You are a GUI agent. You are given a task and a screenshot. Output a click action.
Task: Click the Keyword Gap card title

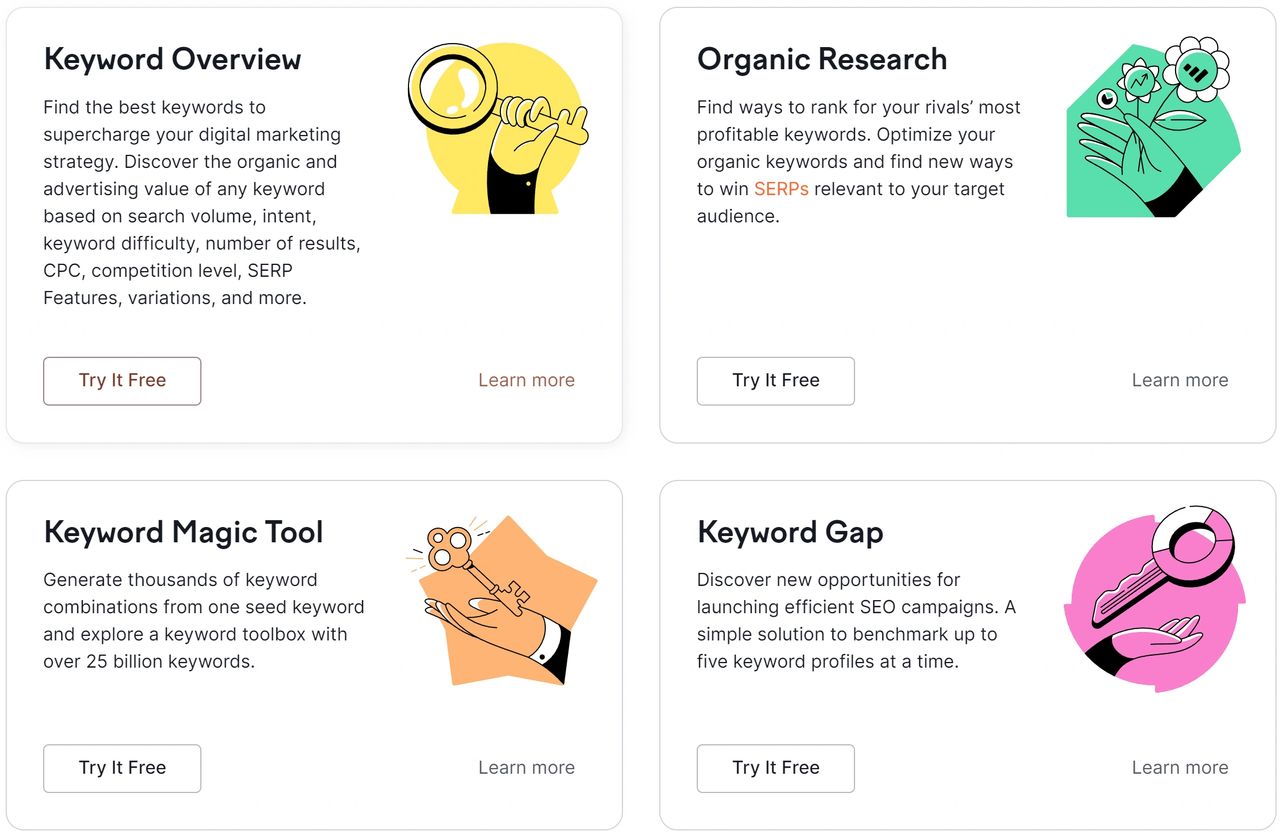(x=790, y=533)
